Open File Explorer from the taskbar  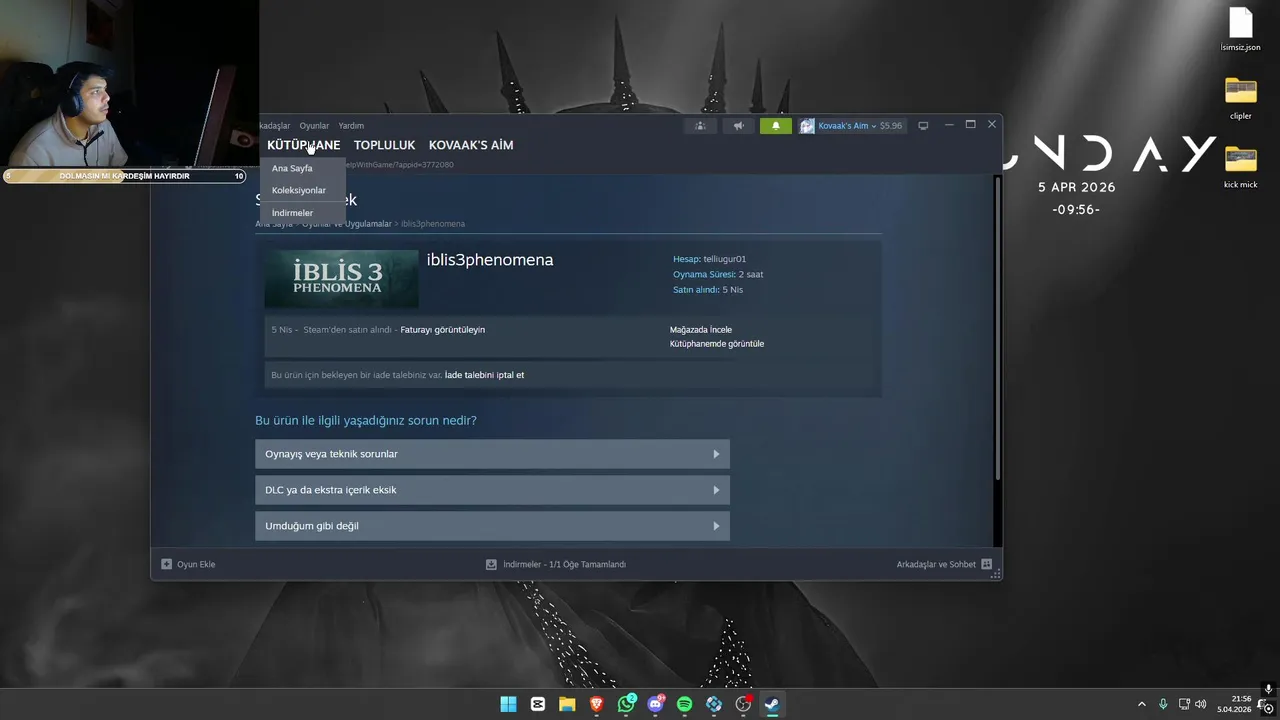pos(567,704)
